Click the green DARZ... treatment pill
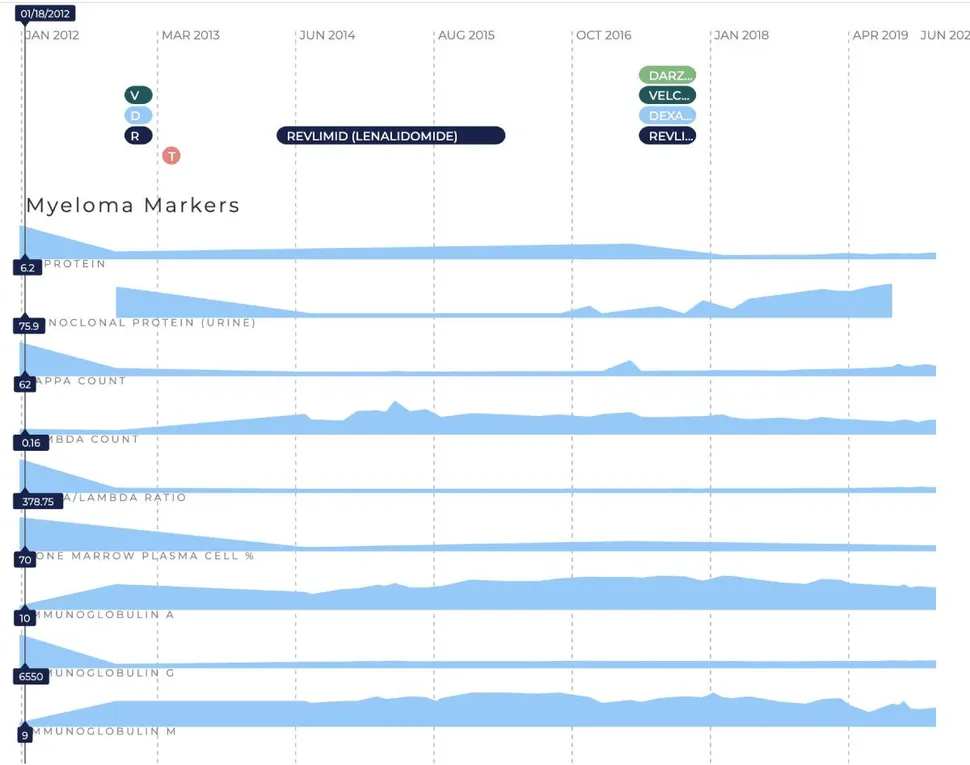Screen dimensions: 970x765 click(x=667, y=75)
